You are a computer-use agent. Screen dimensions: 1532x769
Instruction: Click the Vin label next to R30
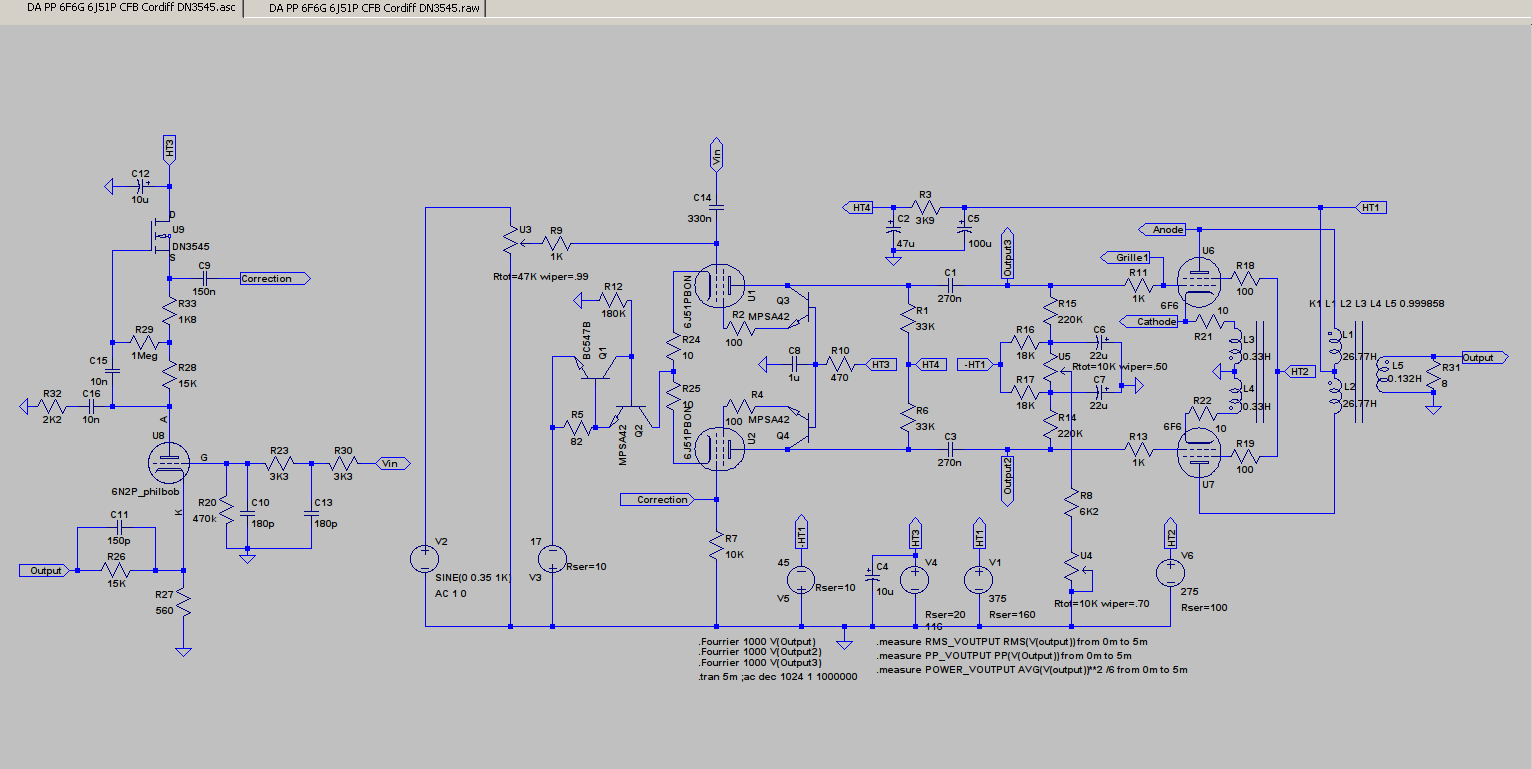pos(391,463)
